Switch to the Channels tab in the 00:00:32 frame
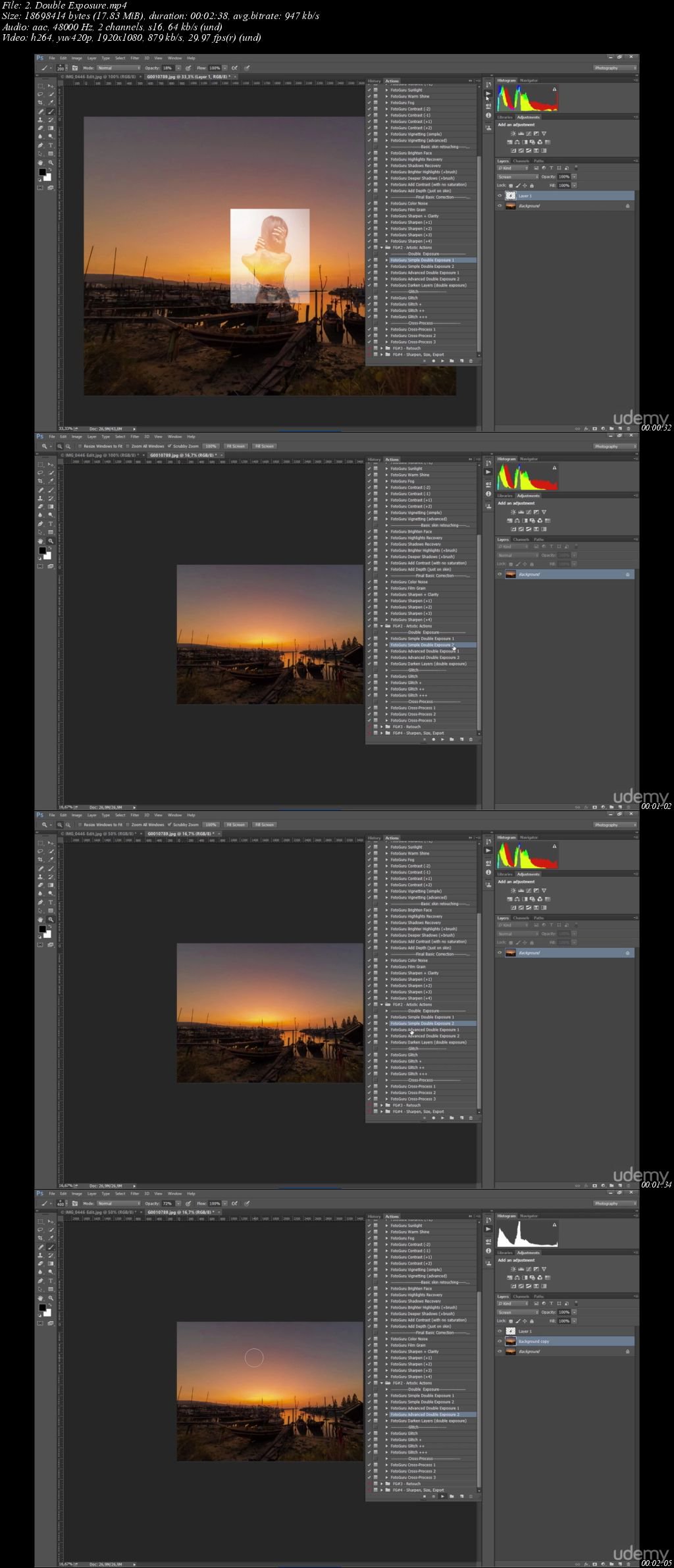This screenshot has height=1568, width=674. pyautogui.click(x=521, y=161)
